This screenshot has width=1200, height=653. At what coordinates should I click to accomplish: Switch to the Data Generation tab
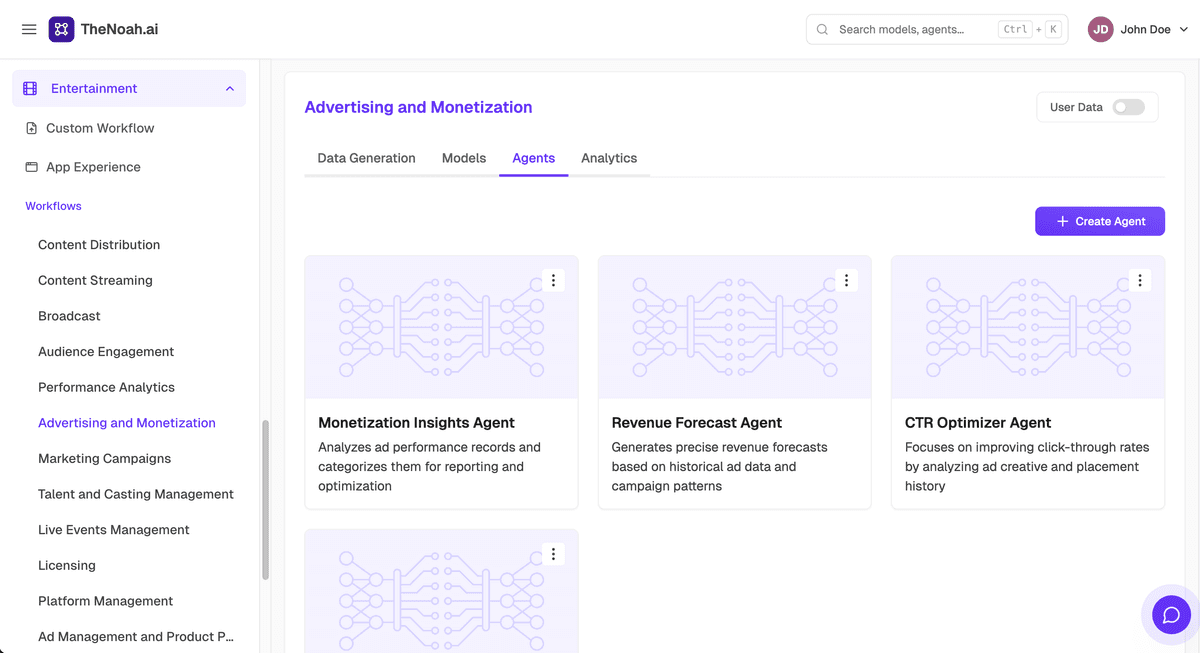coord(366,158)
